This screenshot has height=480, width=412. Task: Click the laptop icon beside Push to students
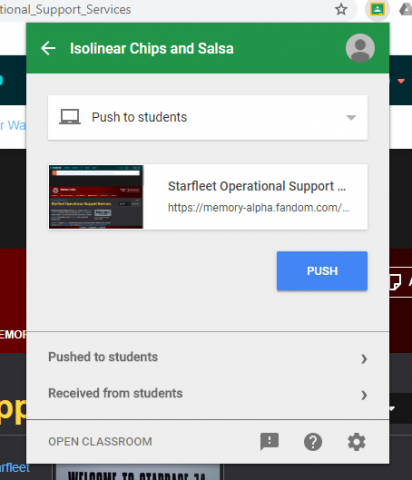tap(70, 117)
